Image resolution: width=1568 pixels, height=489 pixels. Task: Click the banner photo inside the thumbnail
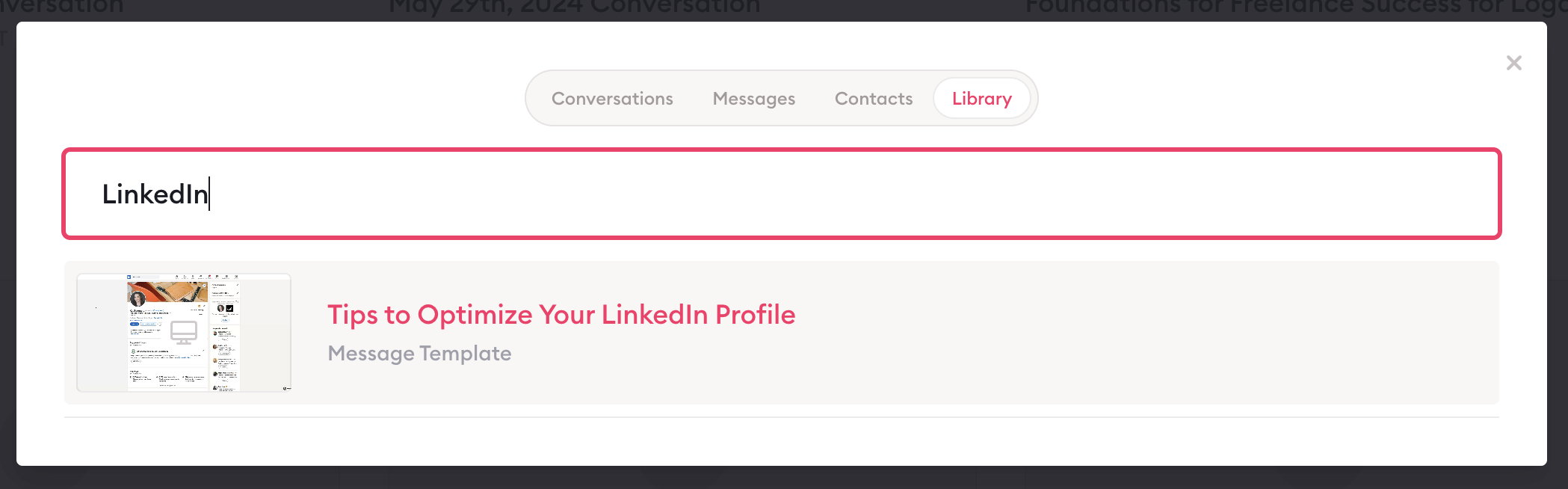pyautogui.click(x=167, y=291)
